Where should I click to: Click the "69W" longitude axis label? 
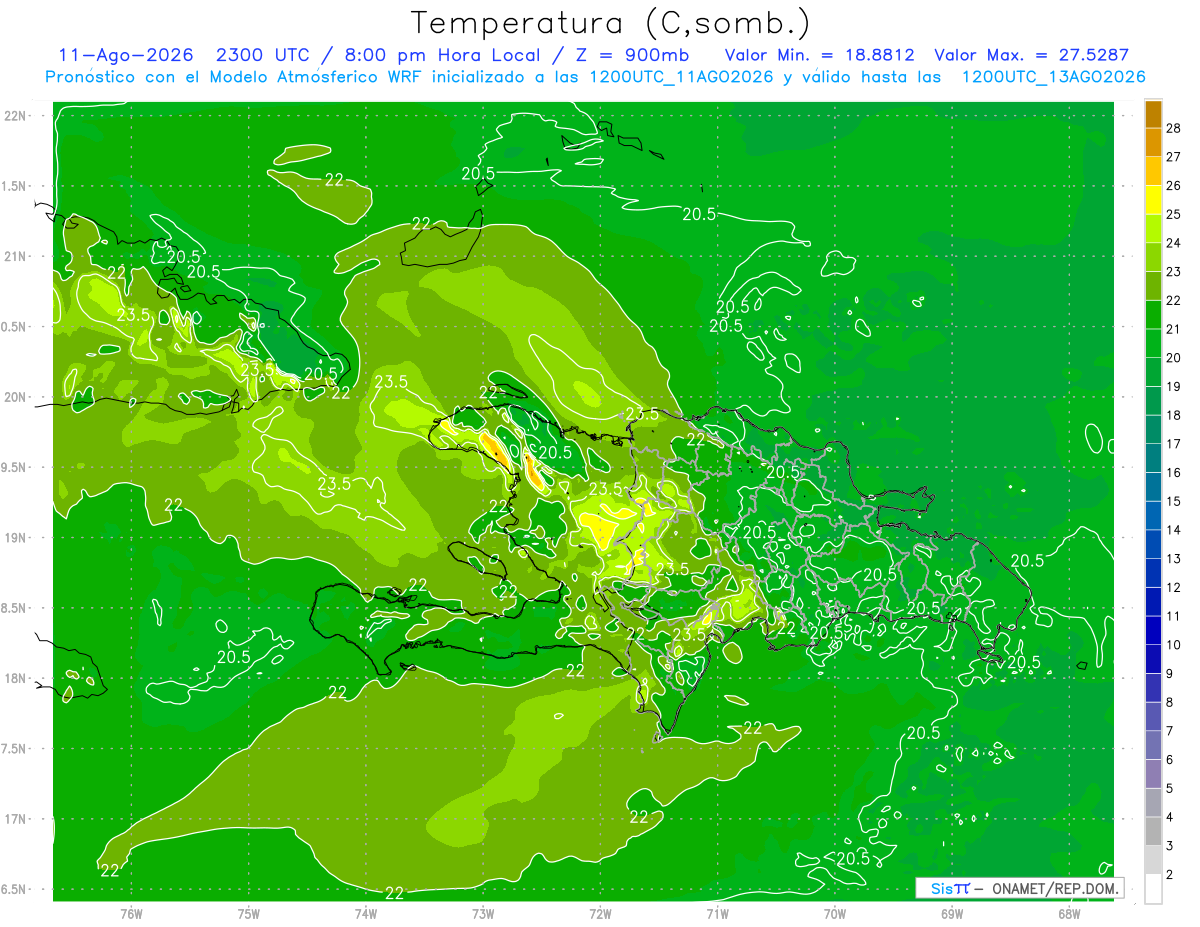pyautogui.click(x=951, y=914)
